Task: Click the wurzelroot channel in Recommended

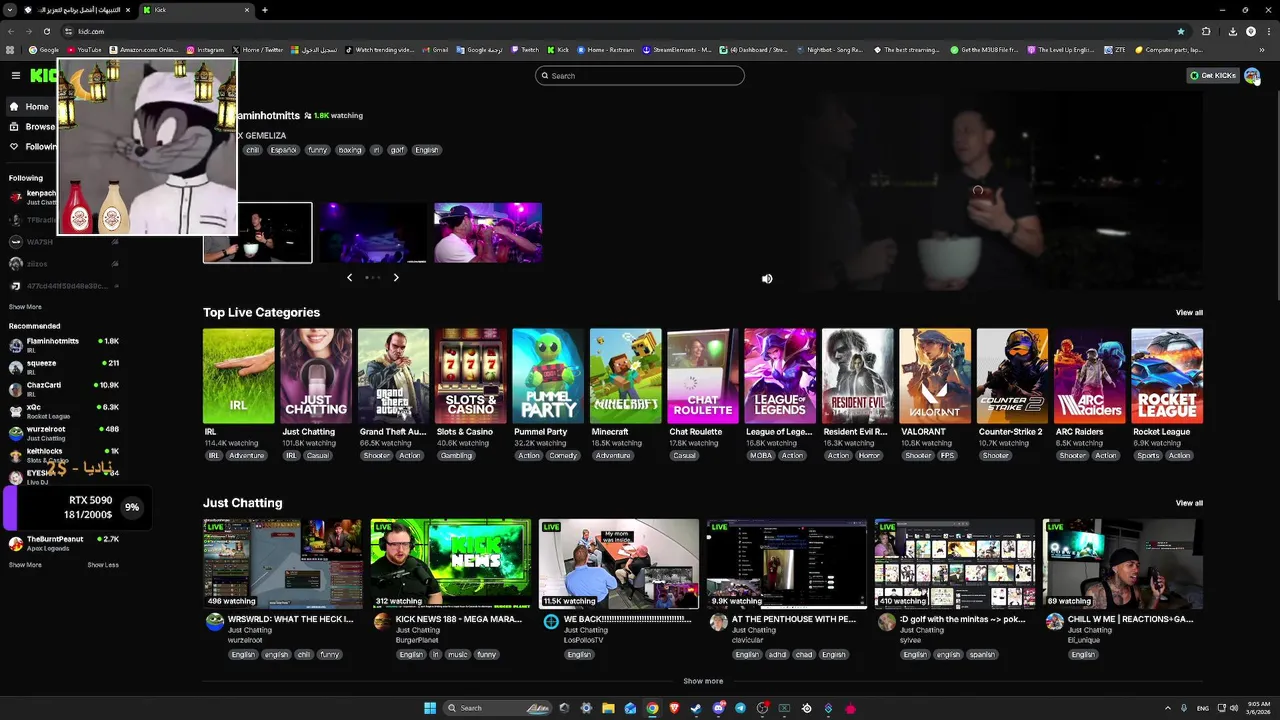Action: [64, 433]
